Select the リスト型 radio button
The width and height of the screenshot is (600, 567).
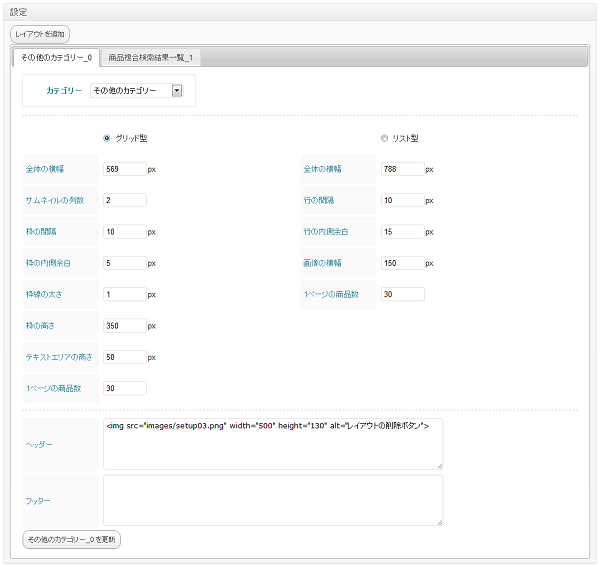[384, 138]
